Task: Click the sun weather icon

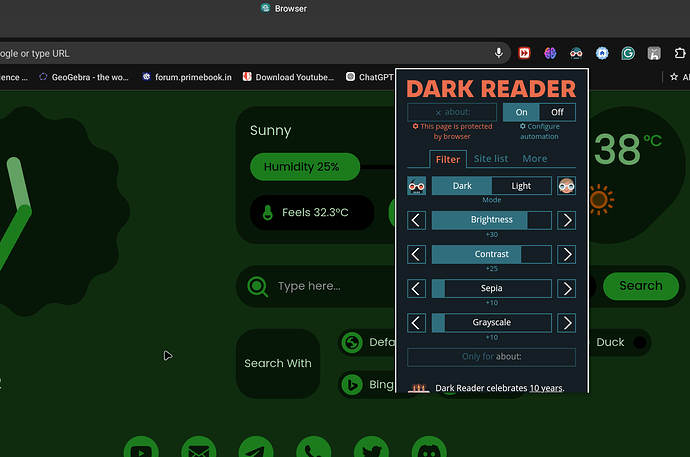Action: click(600, 200)
